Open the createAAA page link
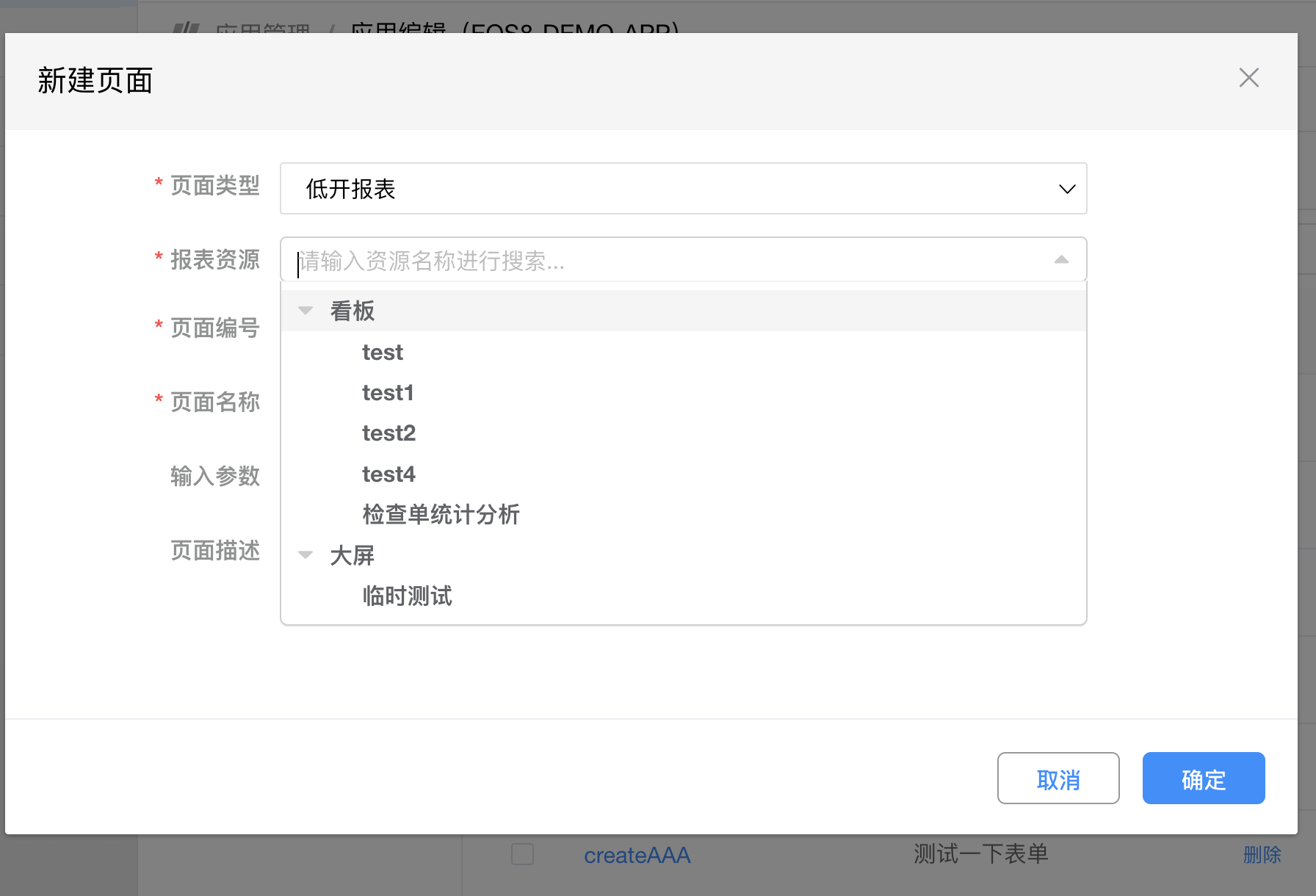 (x=637, y=855)
